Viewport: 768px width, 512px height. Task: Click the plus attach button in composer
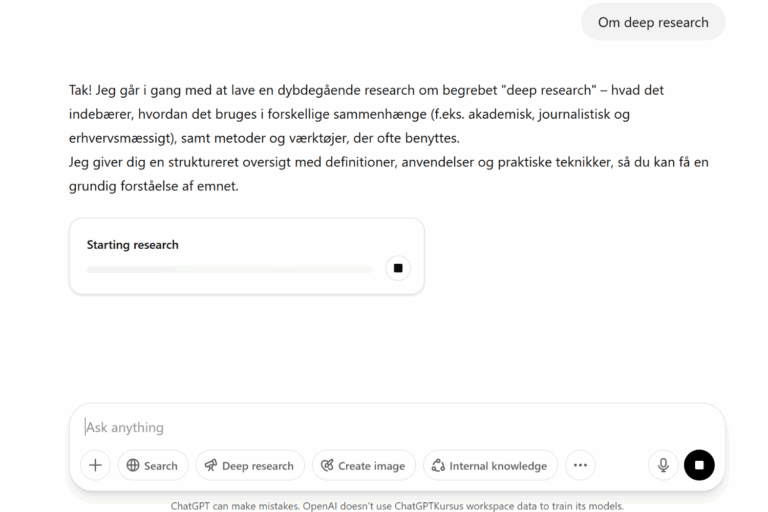[96, 465]
